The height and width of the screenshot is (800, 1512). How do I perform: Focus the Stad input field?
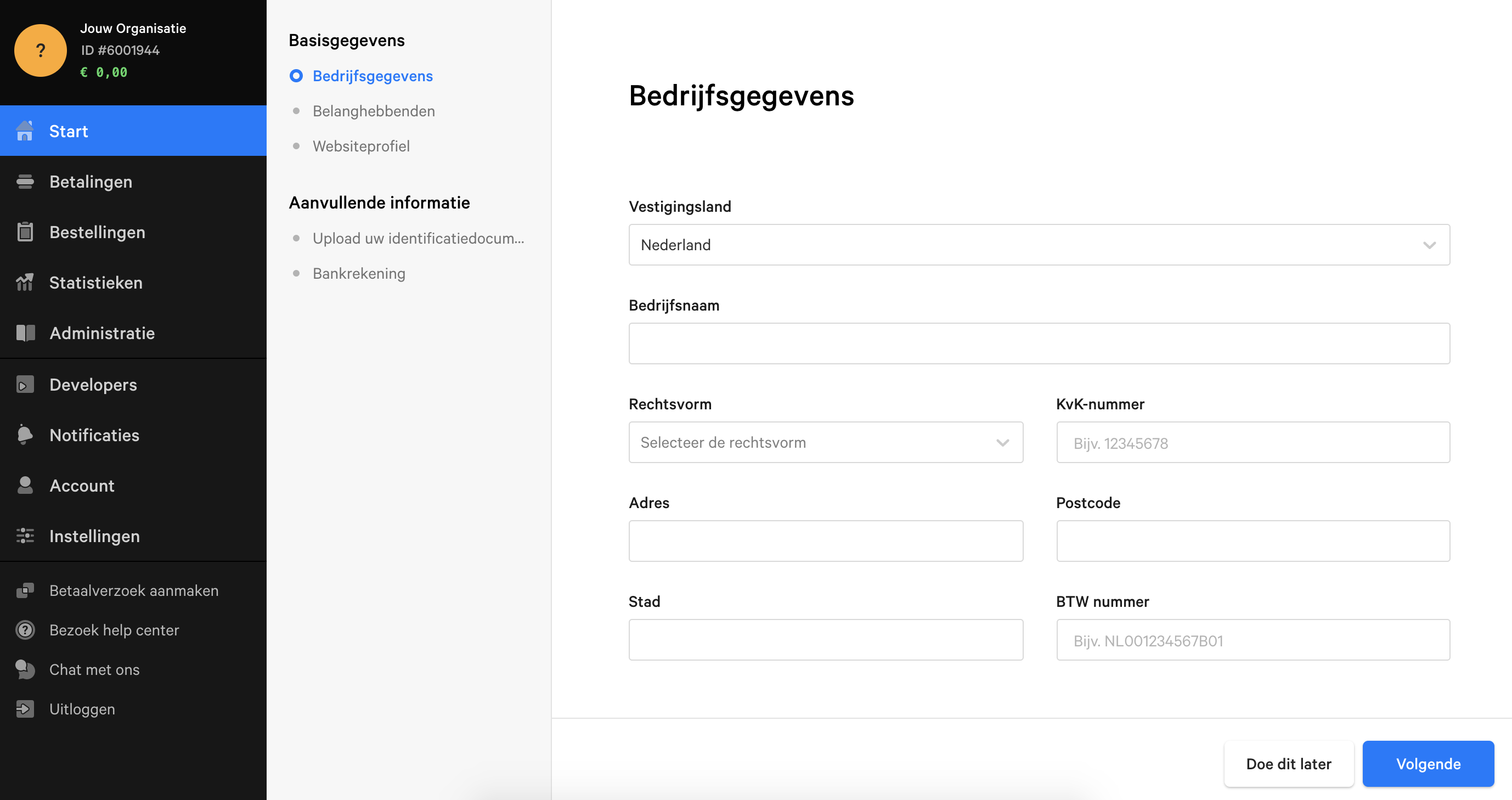click(x=826, y=640)
